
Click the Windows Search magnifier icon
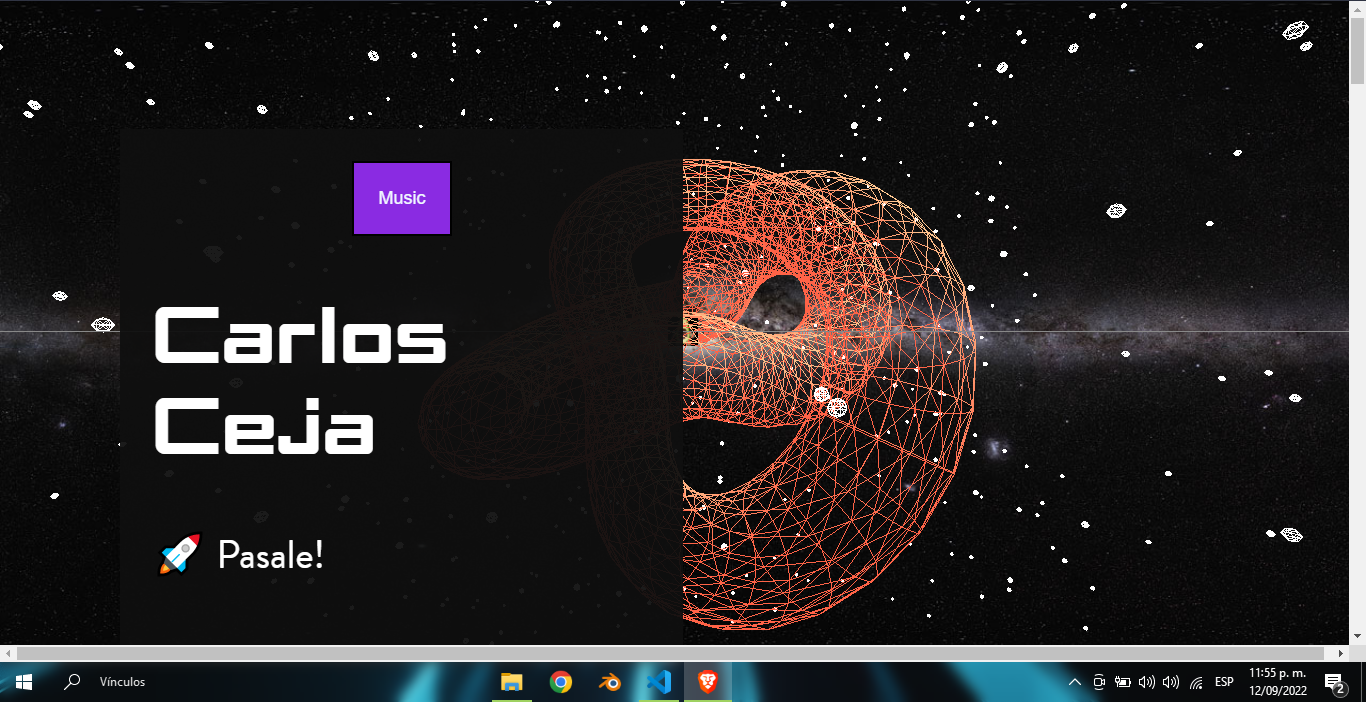tap(71, 682)
